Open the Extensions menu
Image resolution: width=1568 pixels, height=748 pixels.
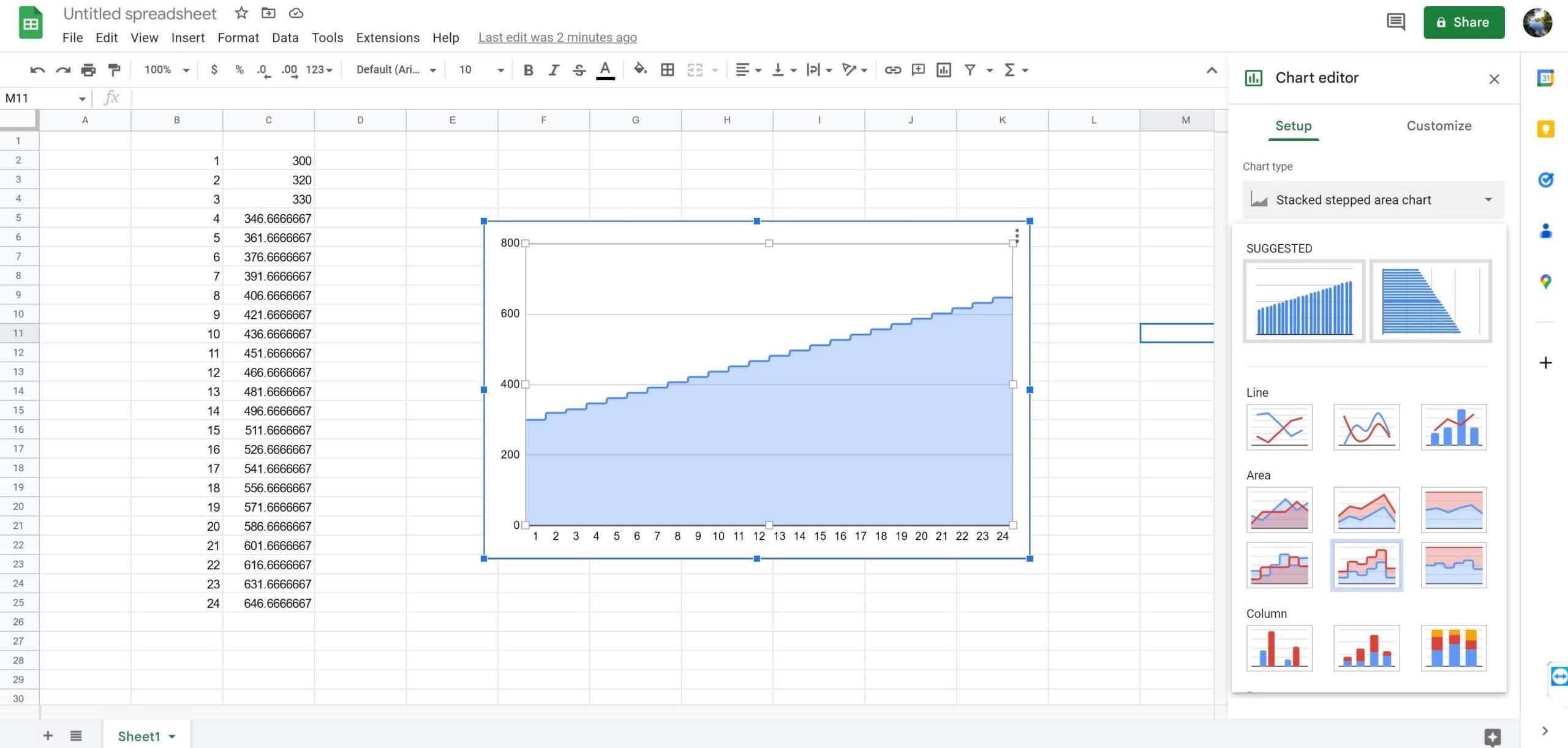pyautogui.click(x=387, y=37)
